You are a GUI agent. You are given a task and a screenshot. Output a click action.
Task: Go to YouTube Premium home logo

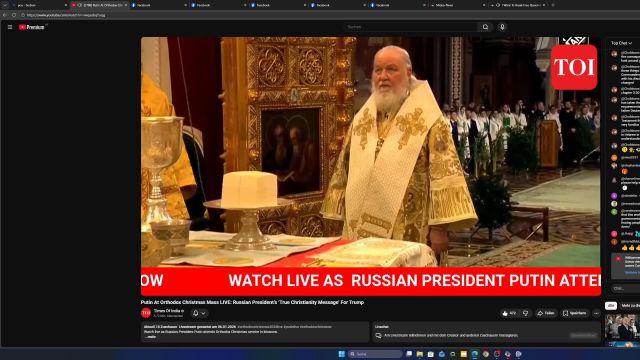click(x=32, y=27)
